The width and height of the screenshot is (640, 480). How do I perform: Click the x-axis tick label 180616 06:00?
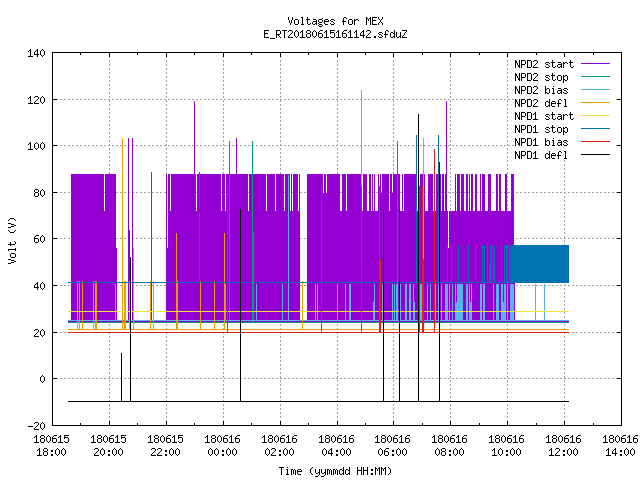[393, 446]
